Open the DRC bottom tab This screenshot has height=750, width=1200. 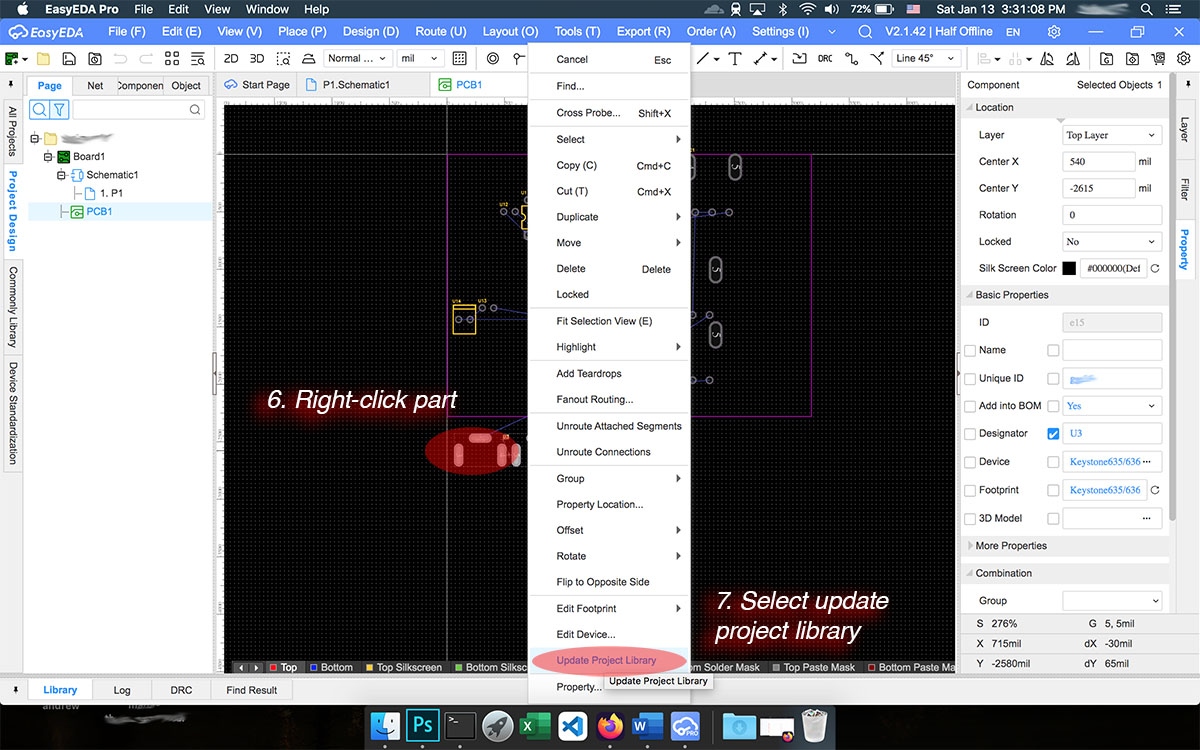click(x=181, y=690)
